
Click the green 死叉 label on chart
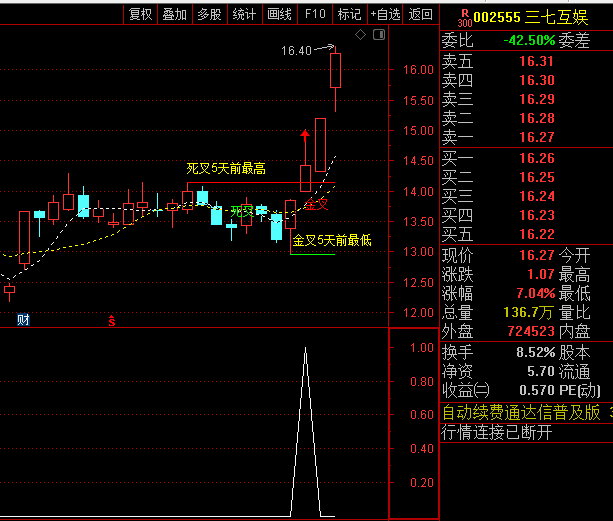[x=242, y=212]
